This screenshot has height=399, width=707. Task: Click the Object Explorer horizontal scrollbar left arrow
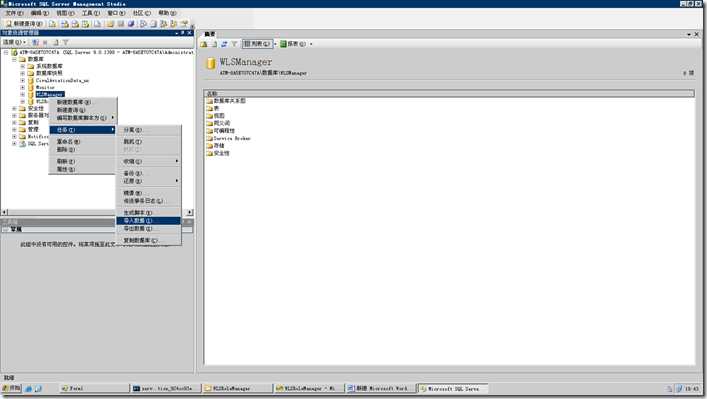pos(4,212)
